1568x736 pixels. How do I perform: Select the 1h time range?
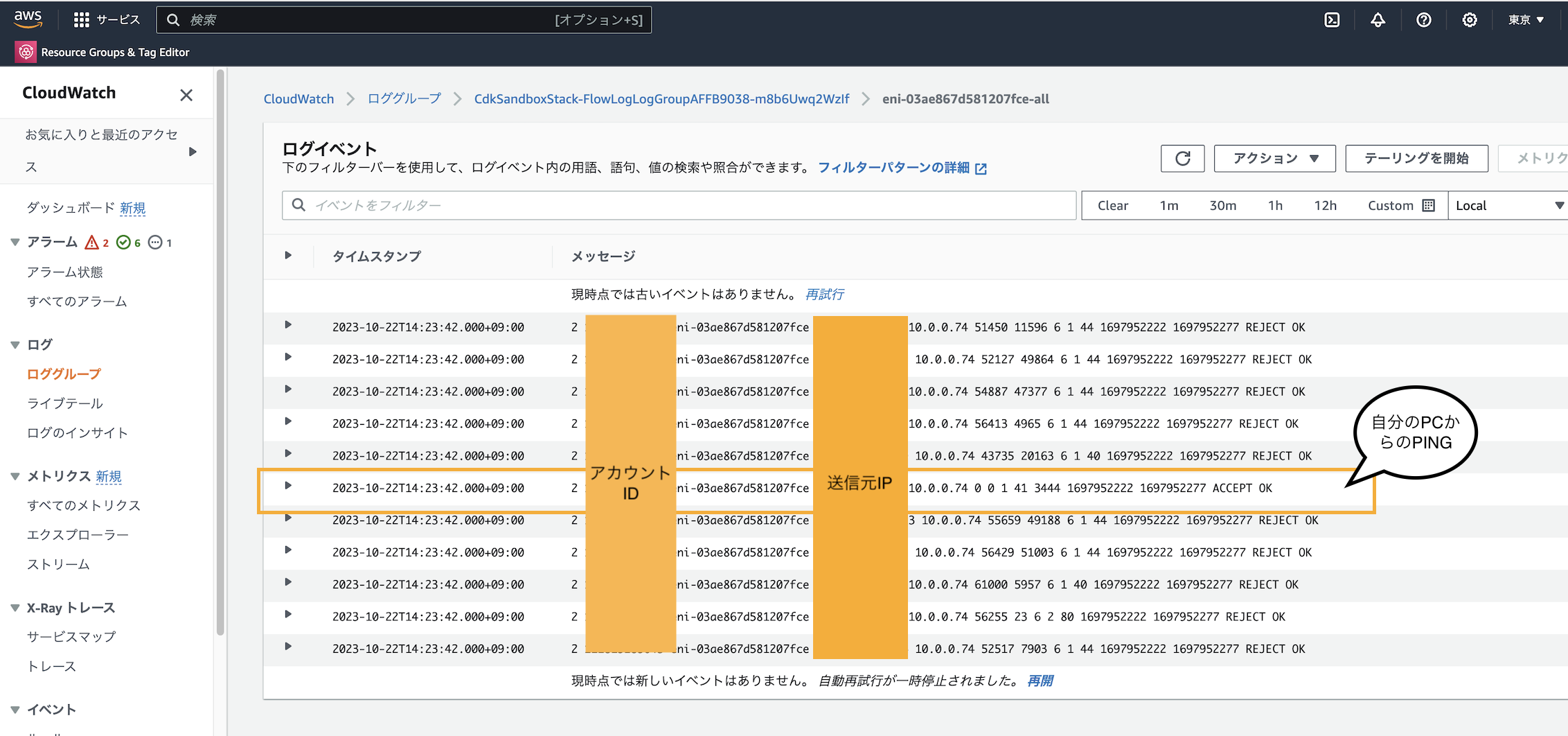tap(1275, 206)
